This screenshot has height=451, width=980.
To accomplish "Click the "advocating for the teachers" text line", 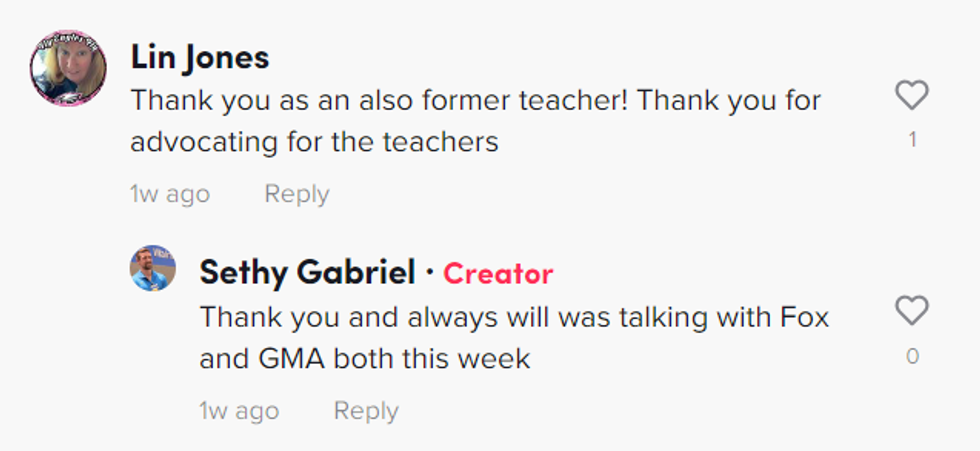I will (x=314, y=142).
